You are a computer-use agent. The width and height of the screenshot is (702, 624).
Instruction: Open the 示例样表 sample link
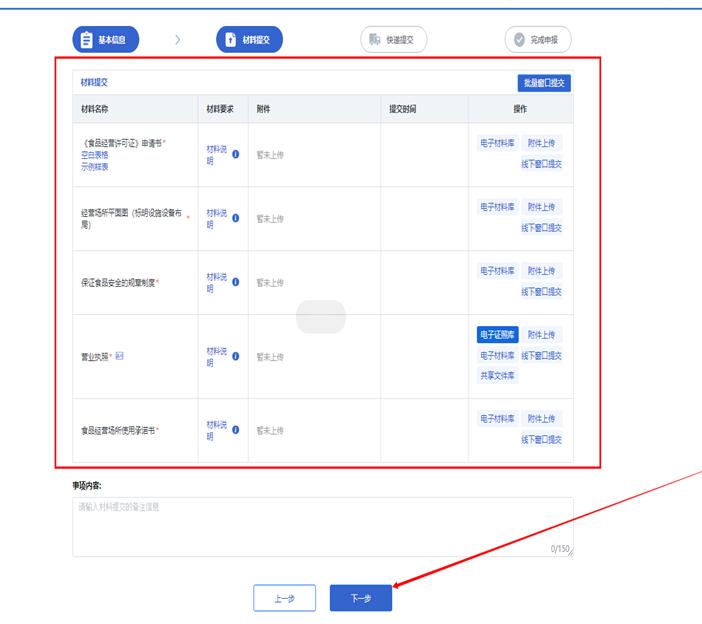point(98,165)
